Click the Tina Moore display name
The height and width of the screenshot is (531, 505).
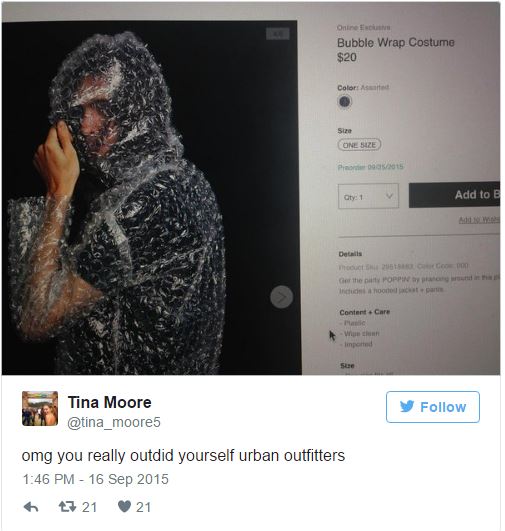(110, 402)
